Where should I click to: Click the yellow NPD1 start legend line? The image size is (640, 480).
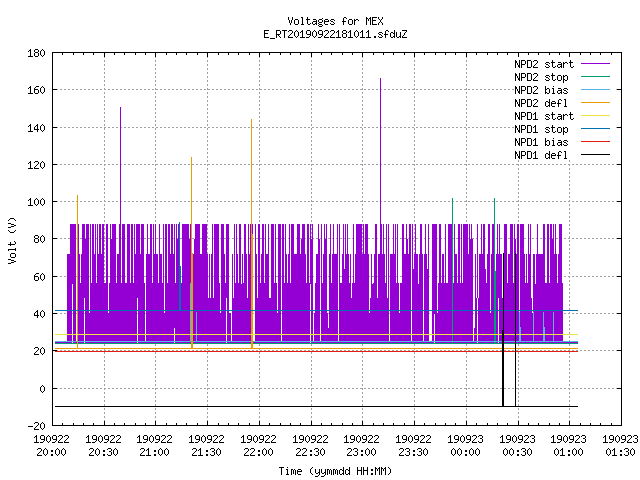(595, 116)
